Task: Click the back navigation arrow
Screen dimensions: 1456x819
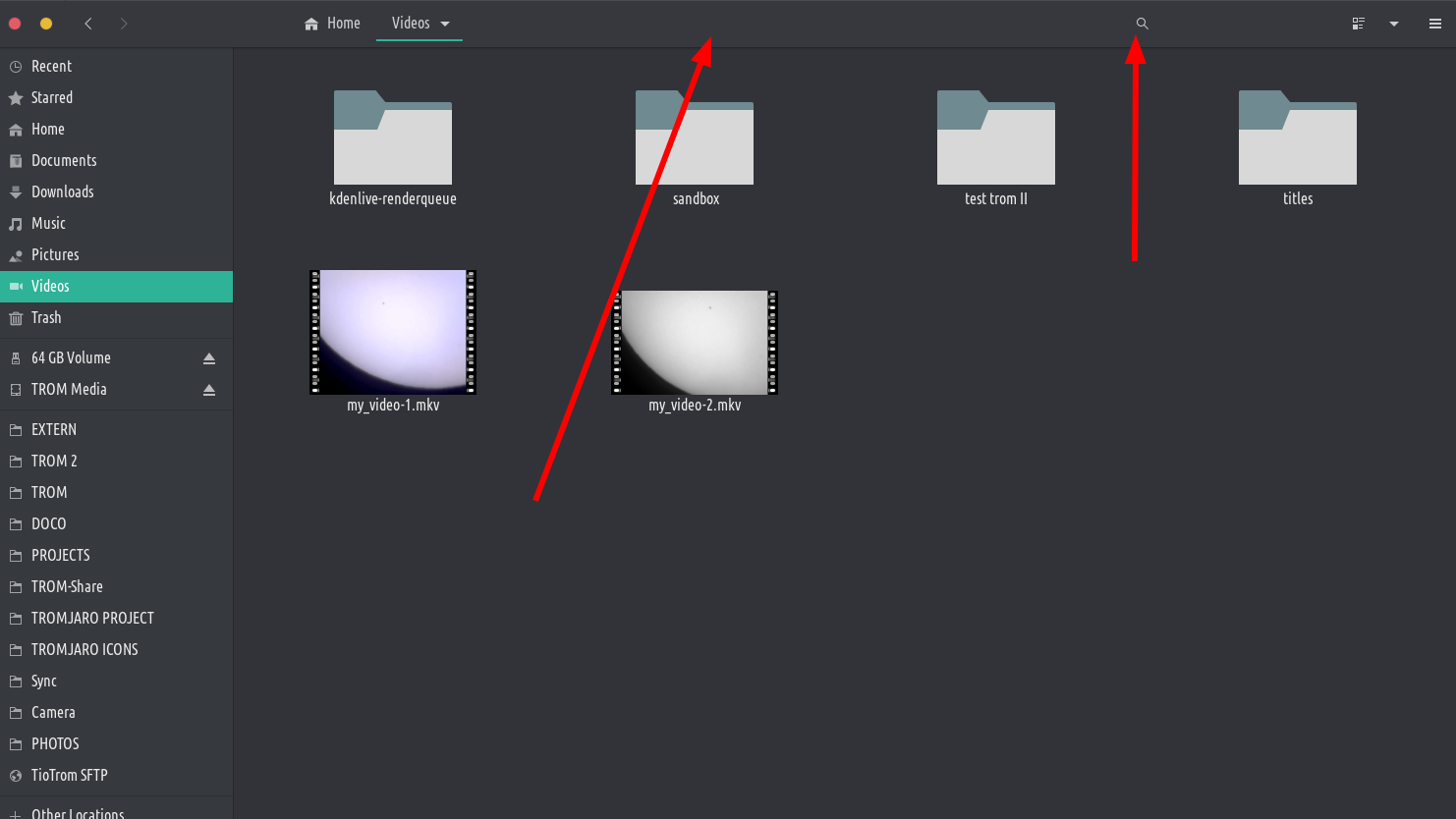Action: 87,23
